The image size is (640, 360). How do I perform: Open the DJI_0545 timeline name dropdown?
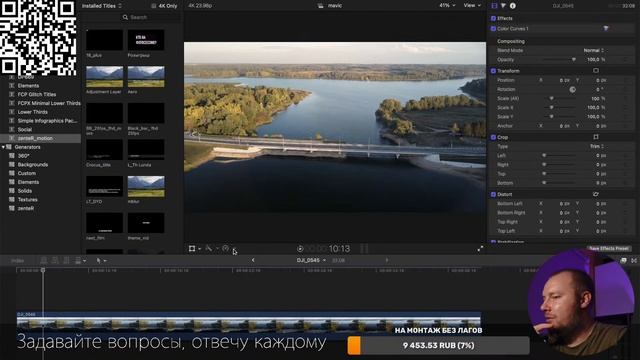pyautogui.click(x=311, y=260)
